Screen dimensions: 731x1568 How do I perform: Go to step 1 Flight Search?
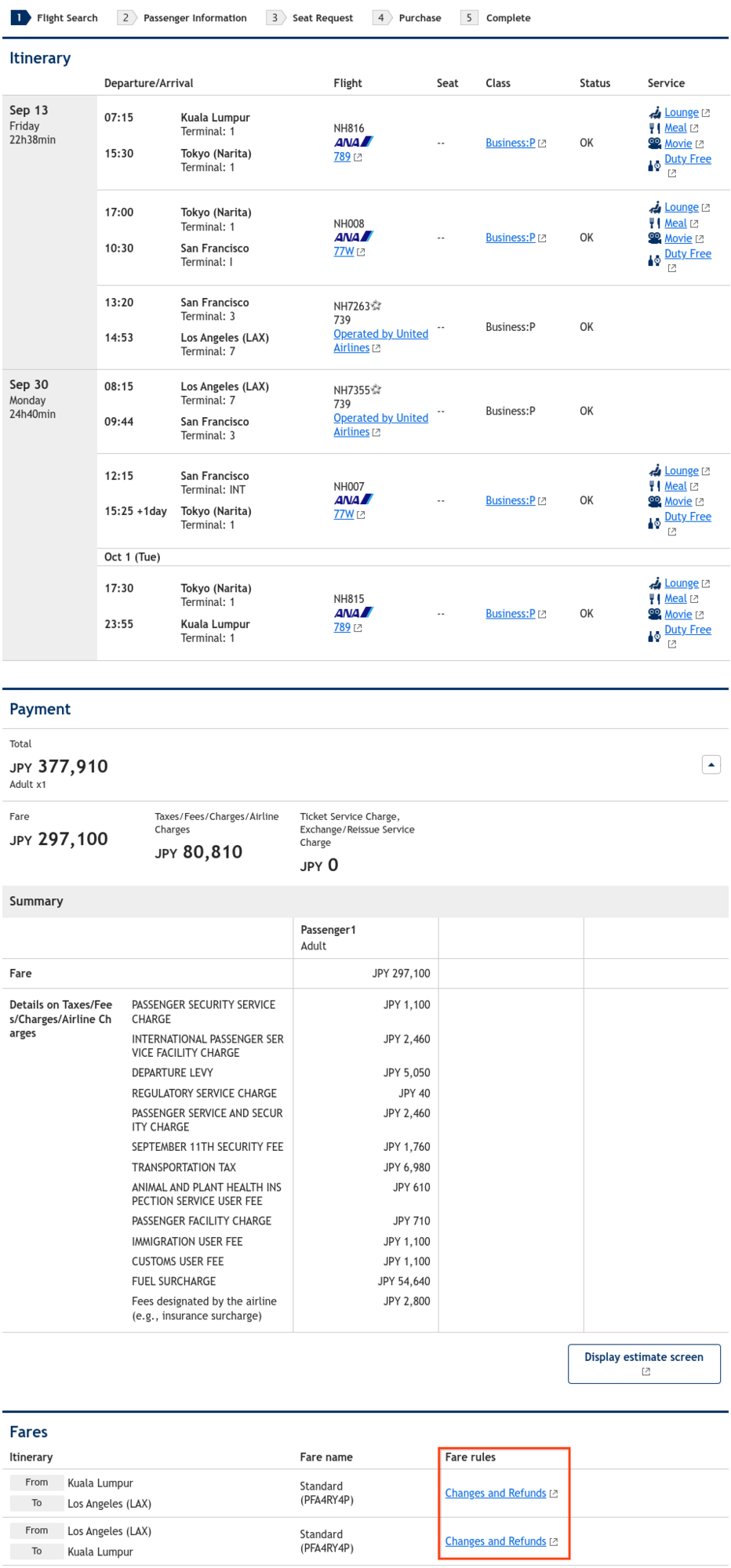click(x=55, y=18)
